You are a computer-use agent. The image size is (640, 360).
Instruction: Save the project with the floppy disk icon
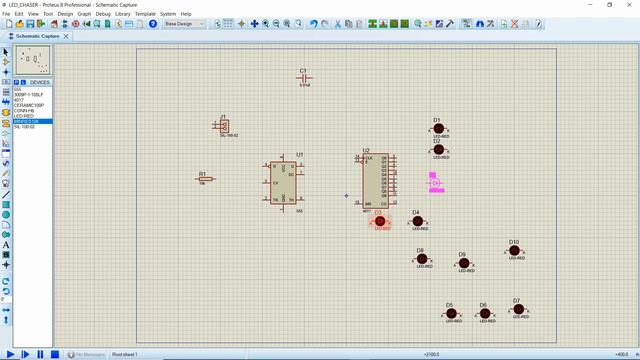[30, 24]
